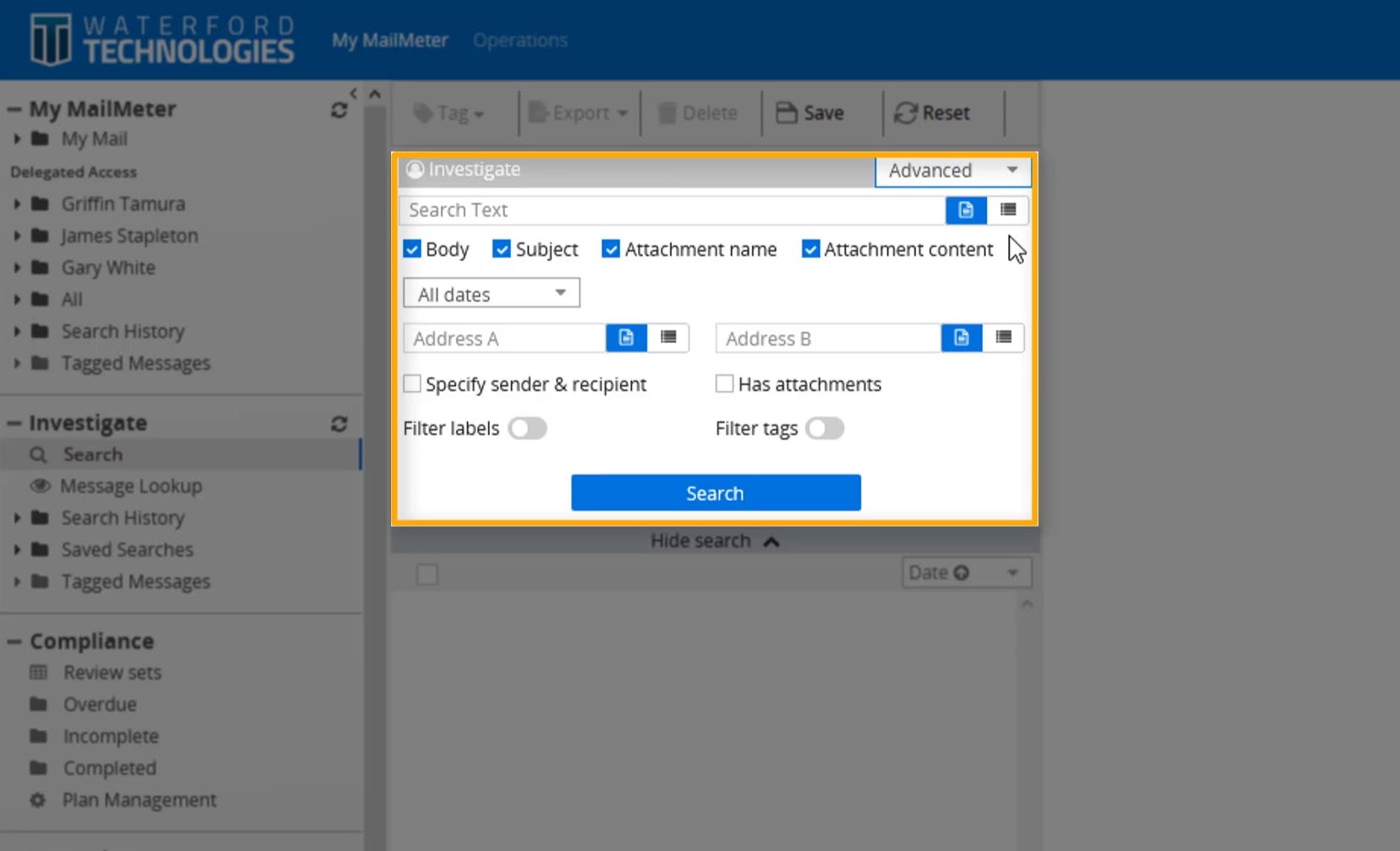Viewport: 1400px width, 851px height.
Task: Check Specify sender & recipient
Action: tap(412, 384)
